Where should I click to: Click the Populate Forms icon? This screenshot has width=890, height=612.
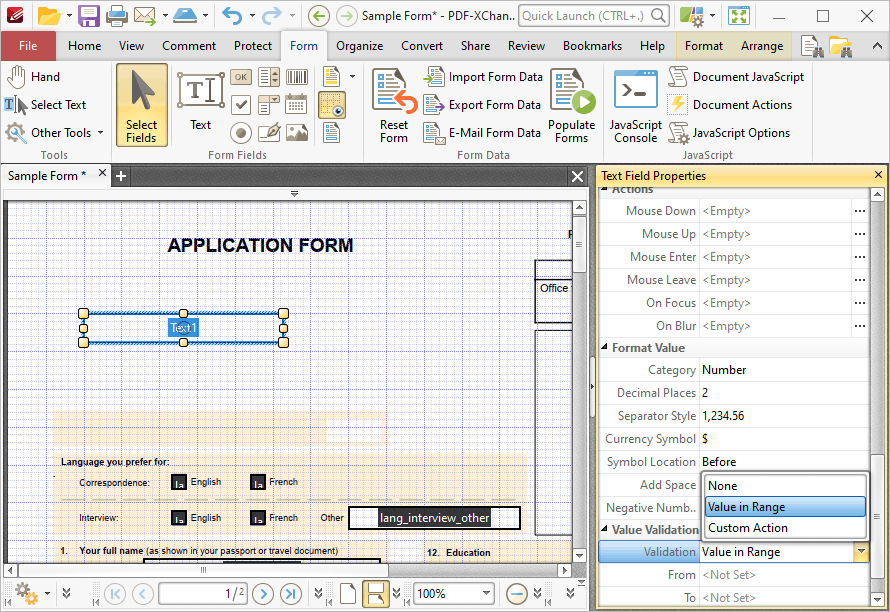(572, 106)
